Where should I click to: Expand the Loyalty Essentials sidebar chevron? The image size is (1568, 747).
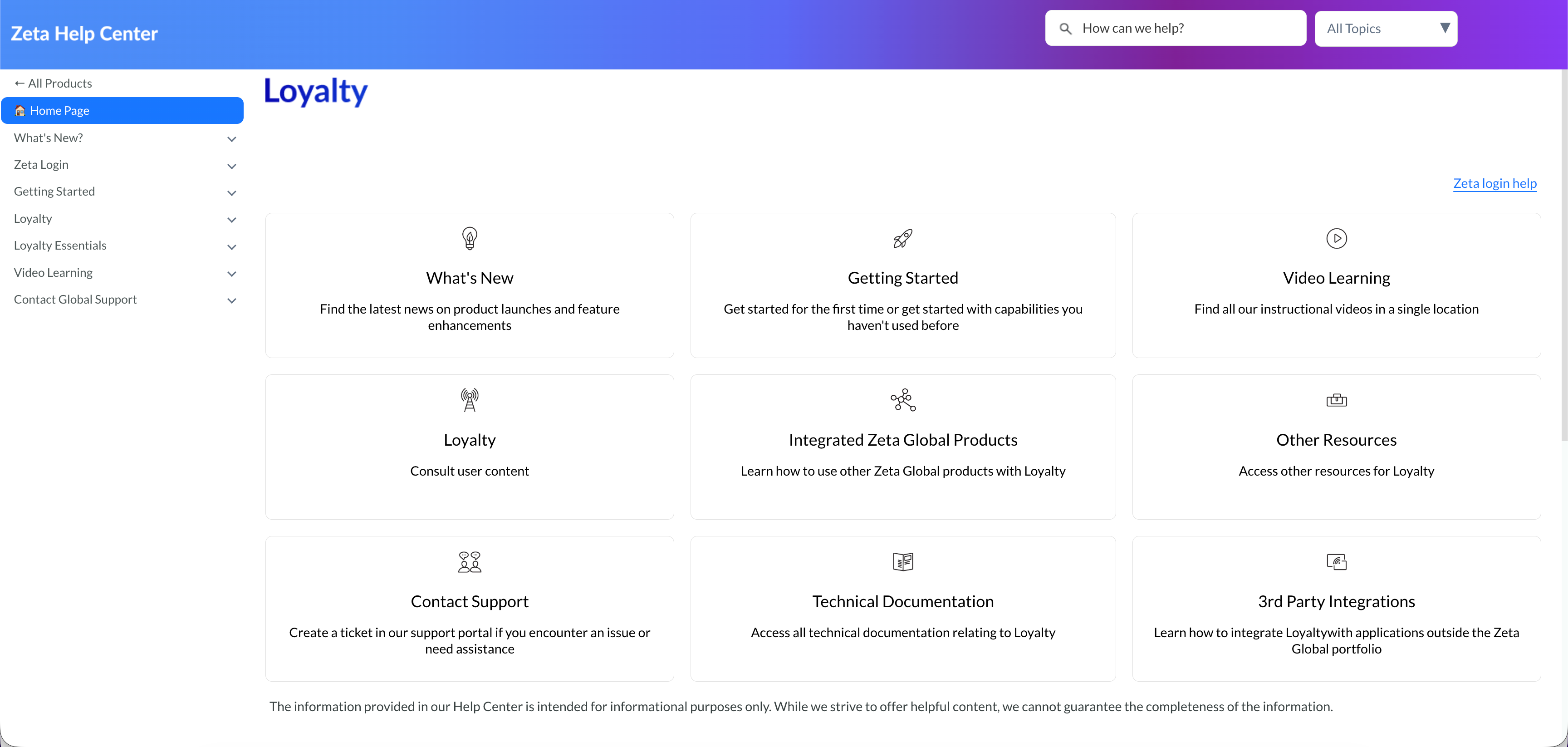tap(231, 246)
